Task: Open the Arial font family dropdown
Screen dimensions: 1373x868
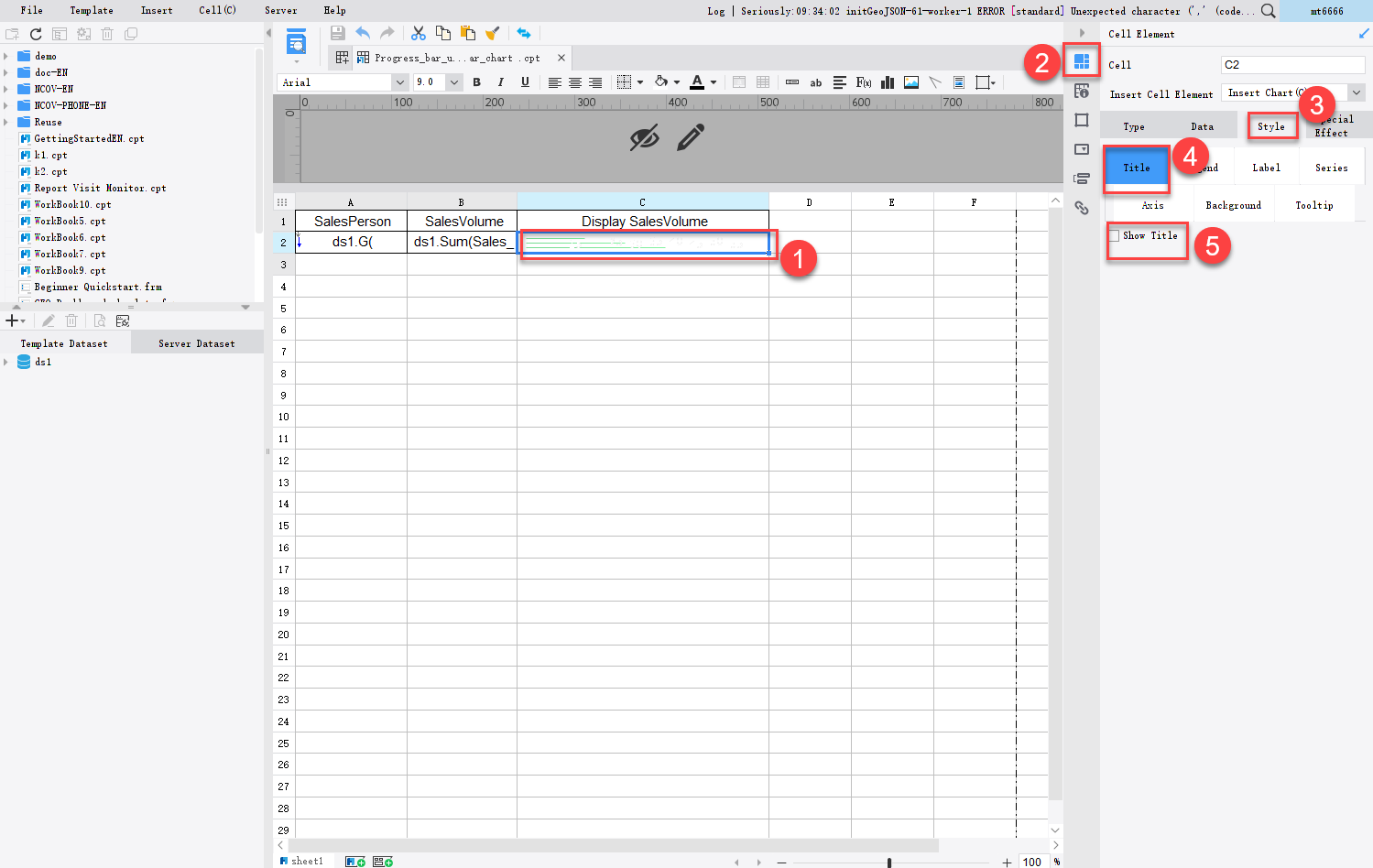Action: tap(399, 81)
